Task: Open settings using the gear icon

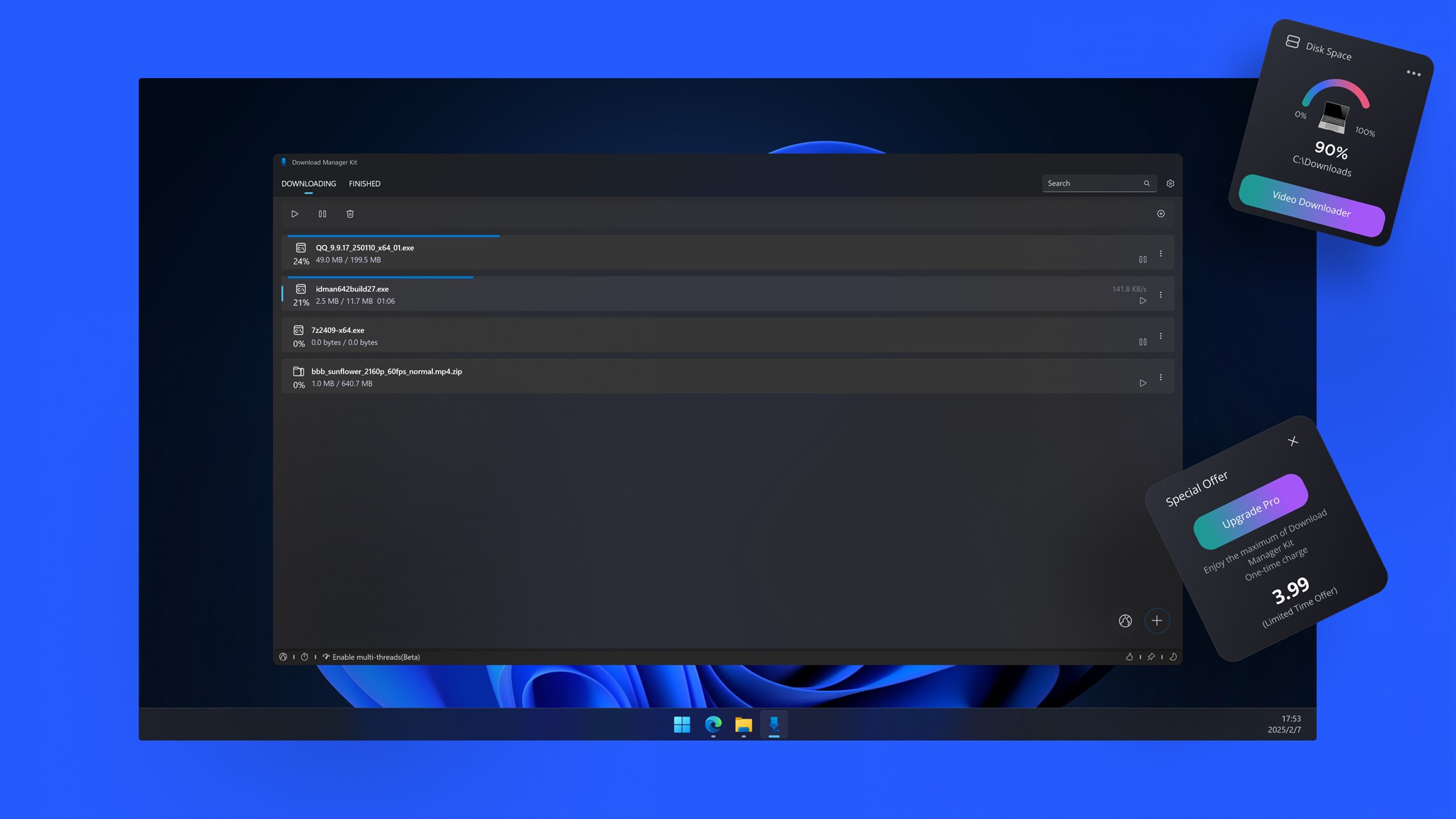Action: [1170, 184]
